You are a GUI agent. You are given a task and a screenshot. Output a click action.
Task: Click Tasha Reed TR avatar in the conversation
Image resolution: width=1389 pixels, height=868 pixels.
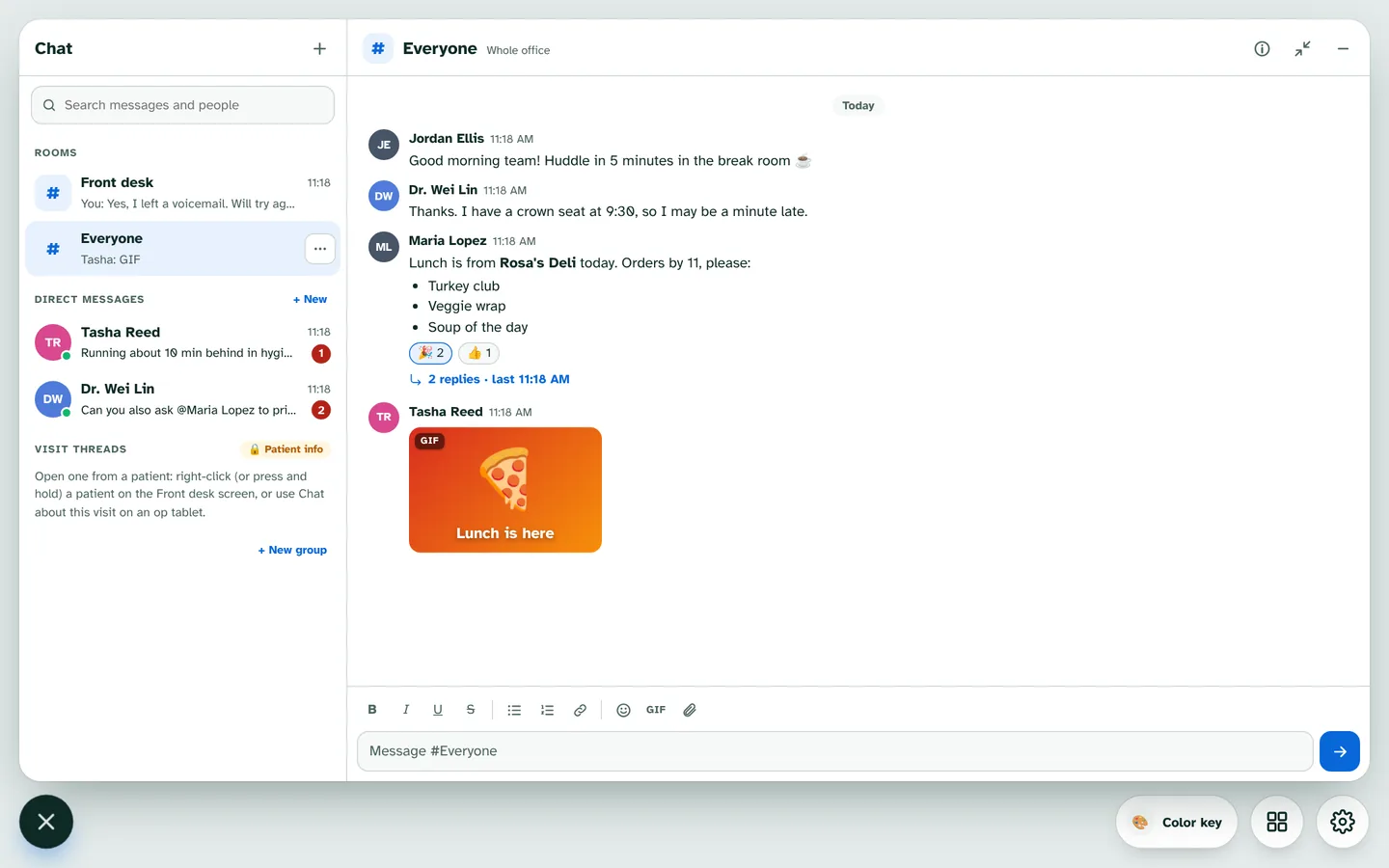[x=384, y=418]
